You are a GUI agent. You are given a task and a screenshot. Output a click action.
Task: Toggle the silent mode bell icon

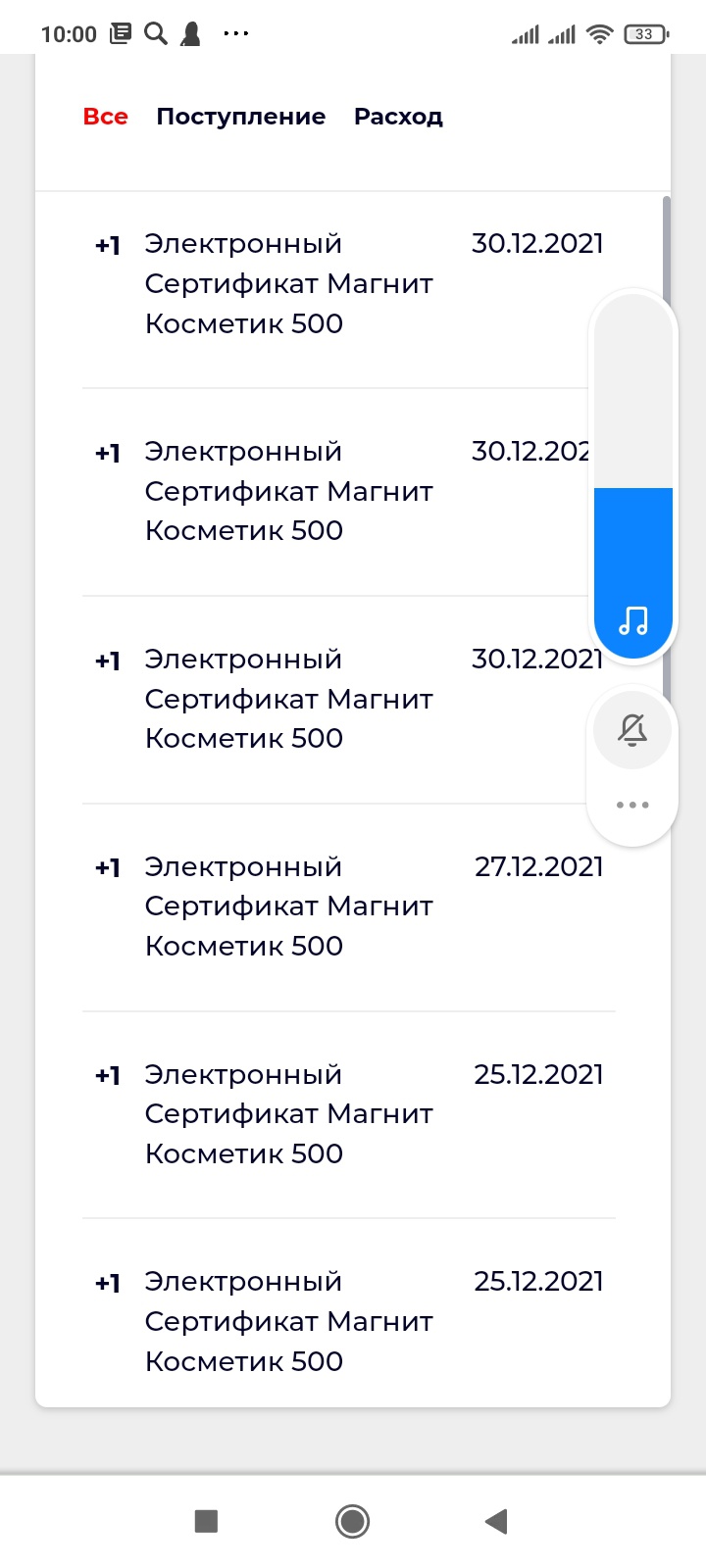pos(632,730)
